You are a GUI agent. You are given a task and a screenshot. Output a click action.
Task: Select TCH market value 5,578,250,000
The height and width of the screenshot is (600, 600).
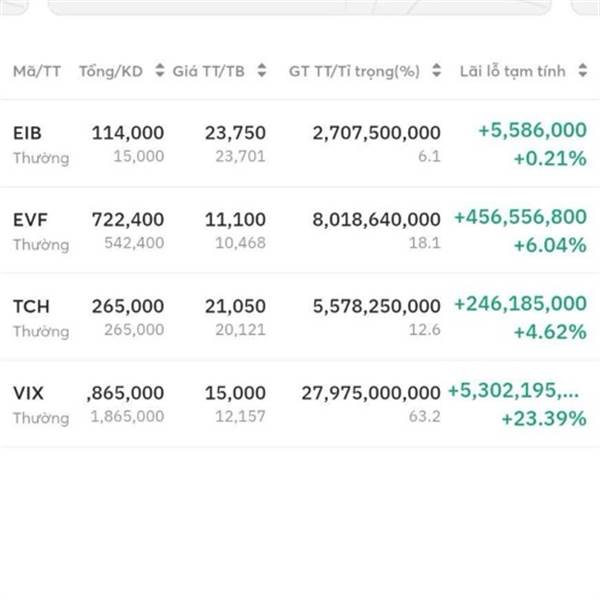tap(377, 306)
